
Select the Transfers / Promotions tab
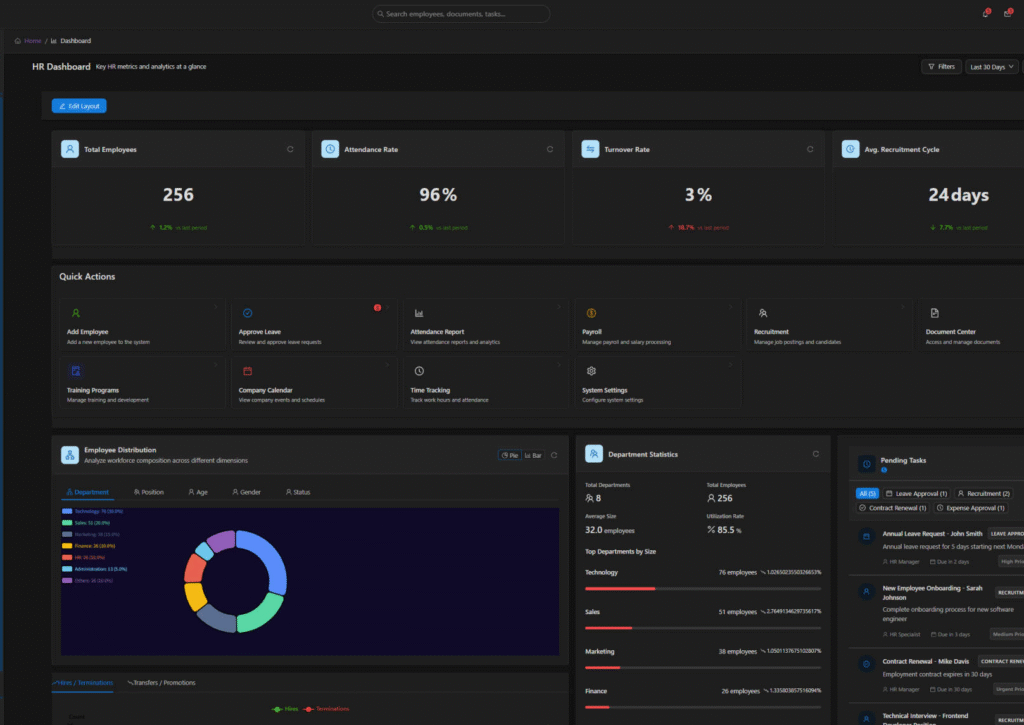tap(161, 682)
